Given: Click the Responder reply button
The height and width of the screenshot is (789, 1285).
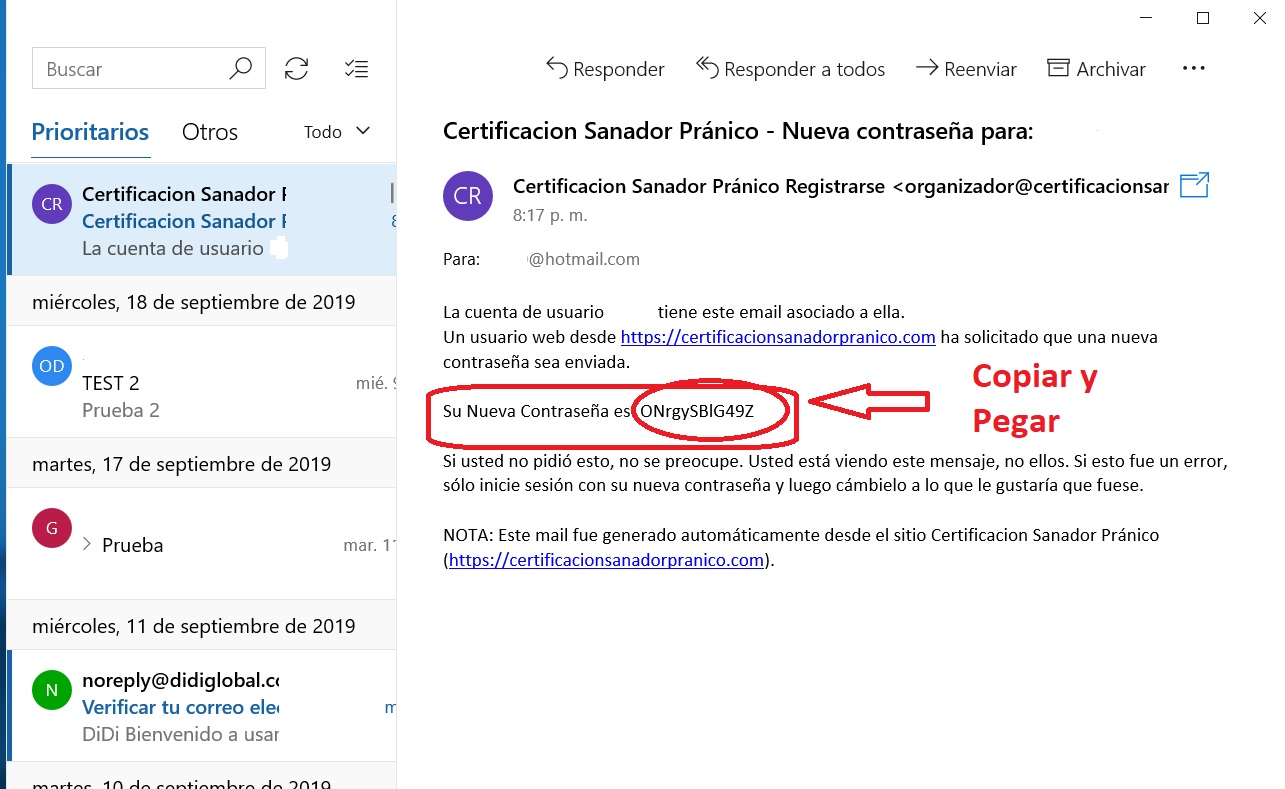Looking at the screenshot, I should click(x=605, y=69).
